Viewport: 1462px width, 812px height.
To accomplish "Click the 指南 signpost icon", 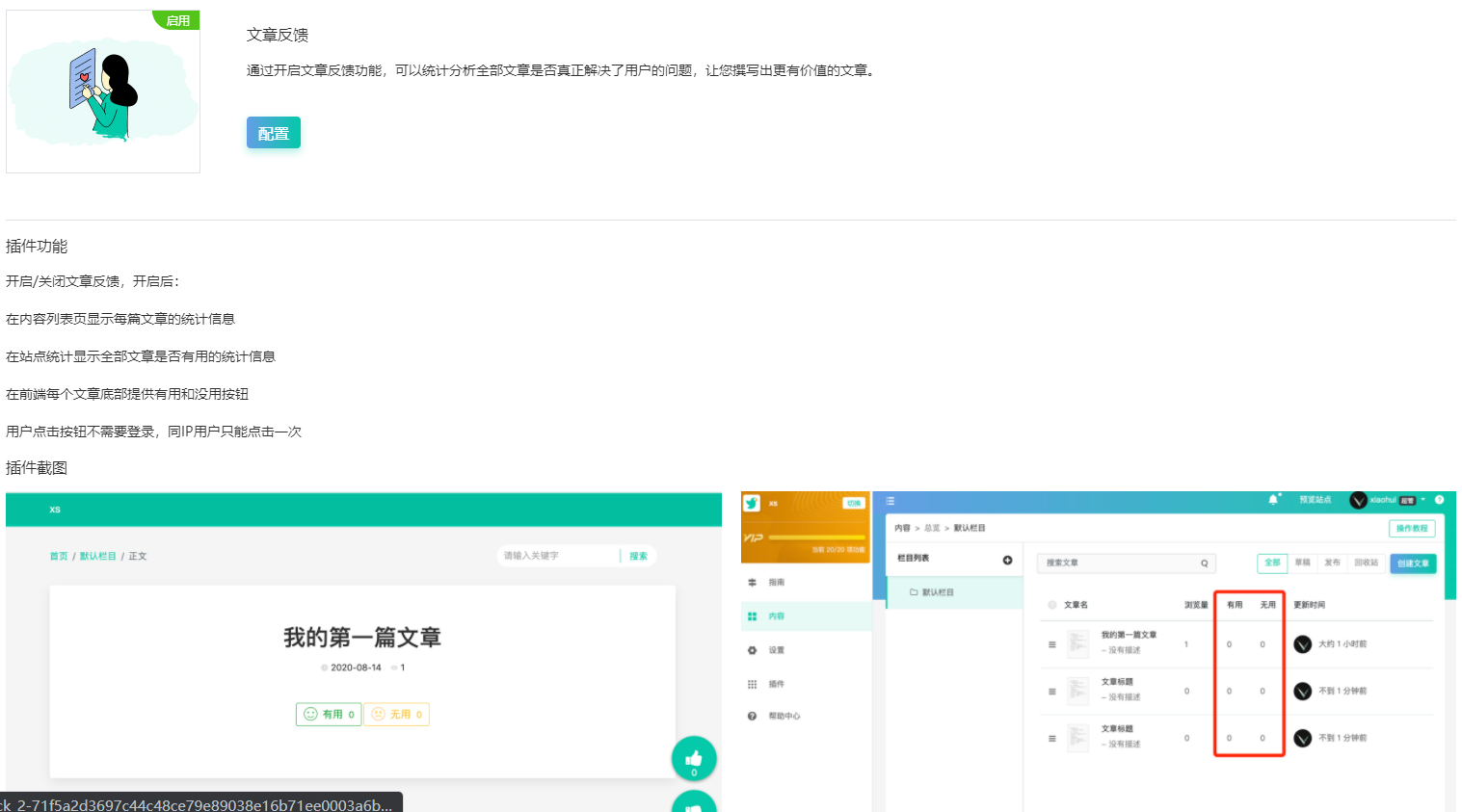I will pyautogui.click(x=752, y=583).
